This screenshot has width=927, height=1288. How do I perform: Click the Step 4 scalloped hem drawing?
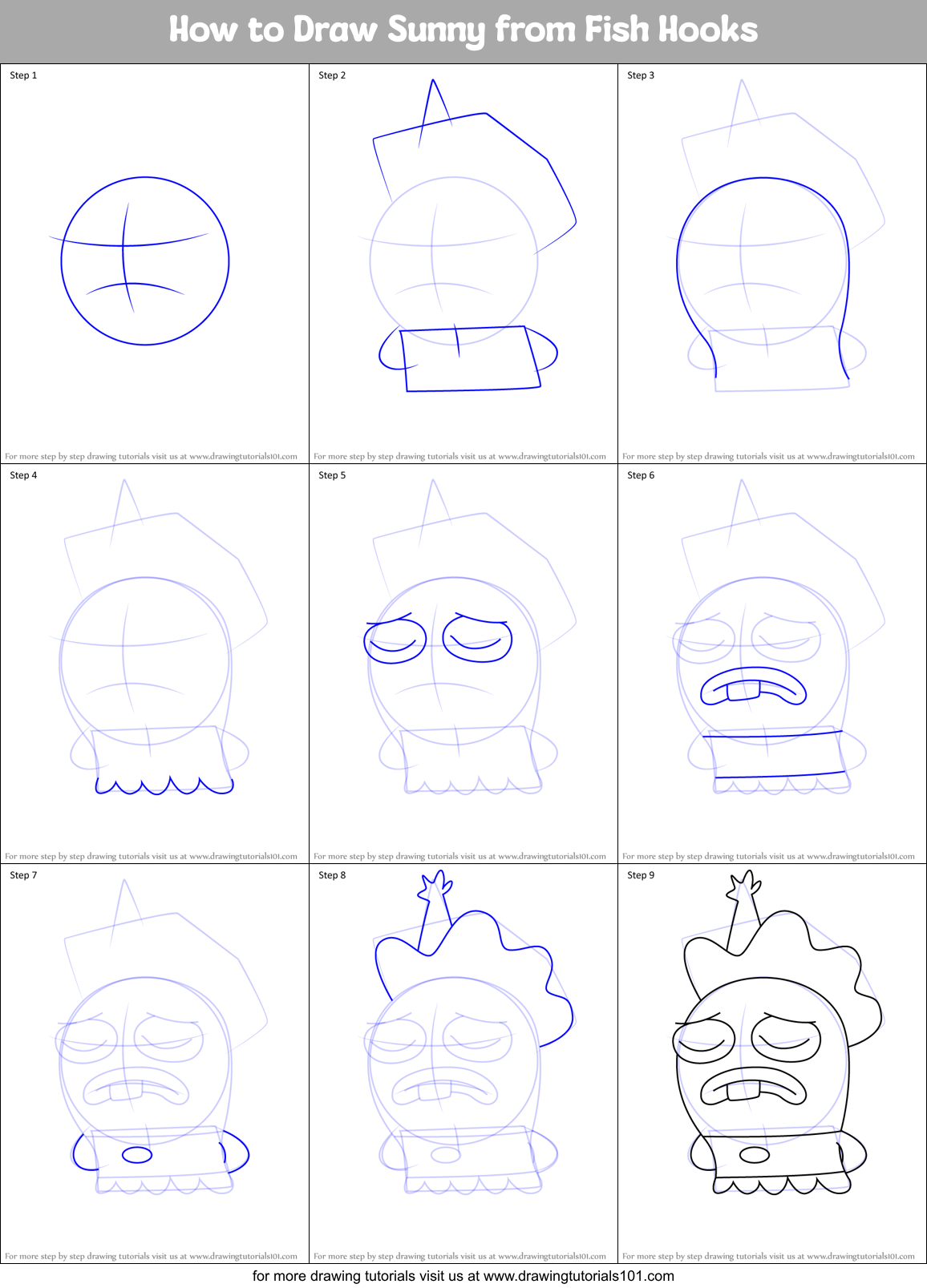click(164, 785)
